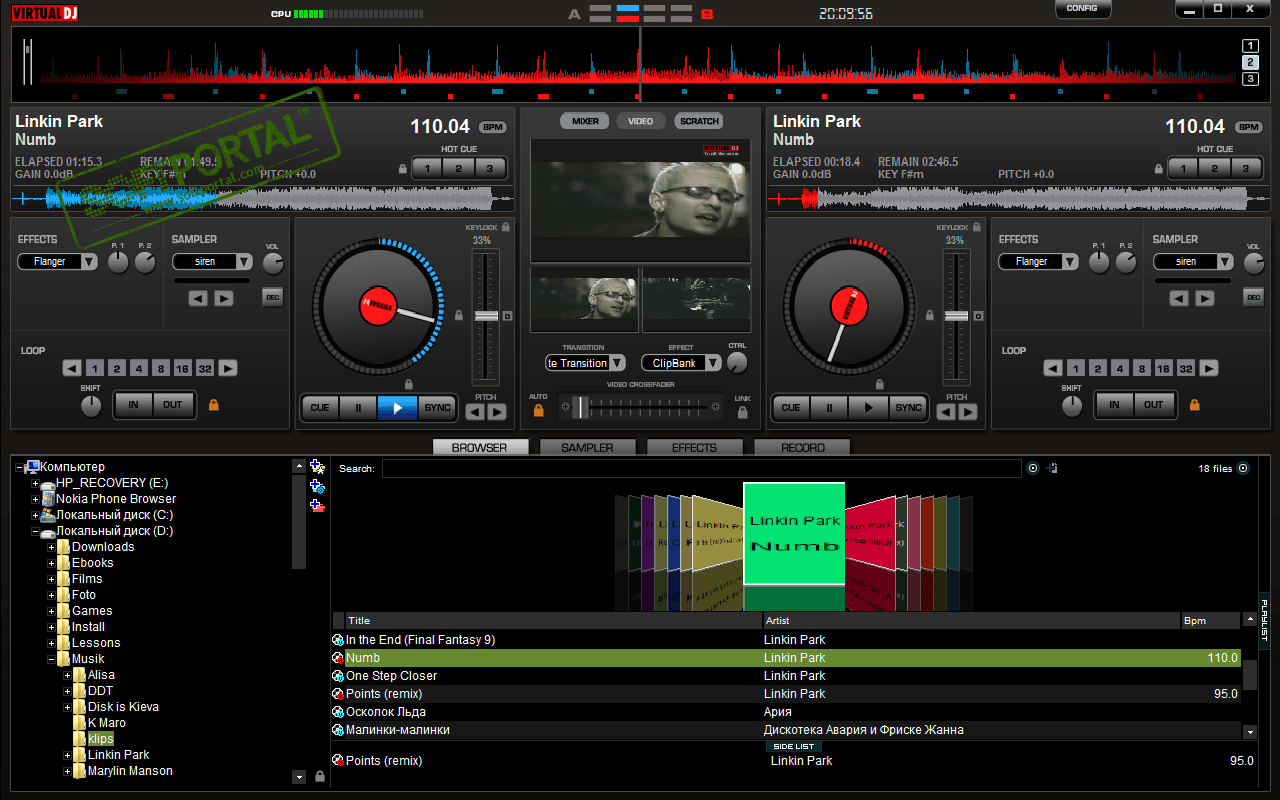The image size is (1280, 800).
Task: Click the Numb cover art thumbnail
Action: 794,533
